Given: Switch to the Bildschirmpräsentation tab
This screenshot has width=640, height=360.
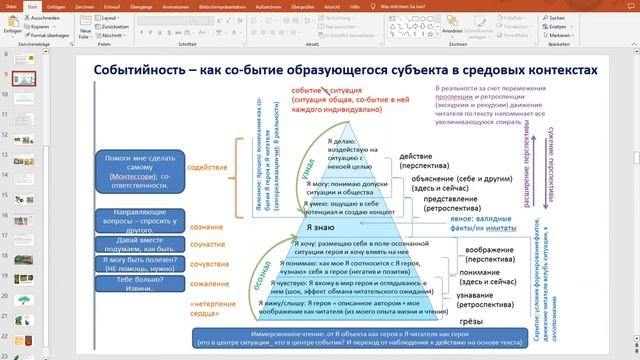Looking at the screenshot, I should click(x=222, y=7).
